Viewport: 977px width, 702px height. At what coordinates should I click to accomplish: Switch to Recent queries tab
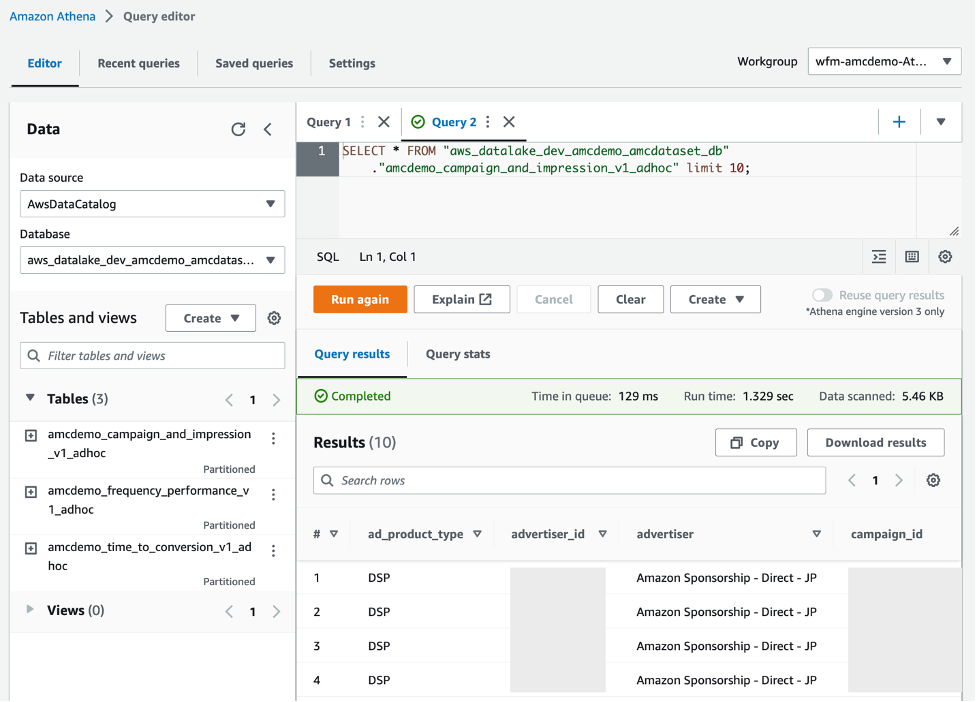(138, 63)
